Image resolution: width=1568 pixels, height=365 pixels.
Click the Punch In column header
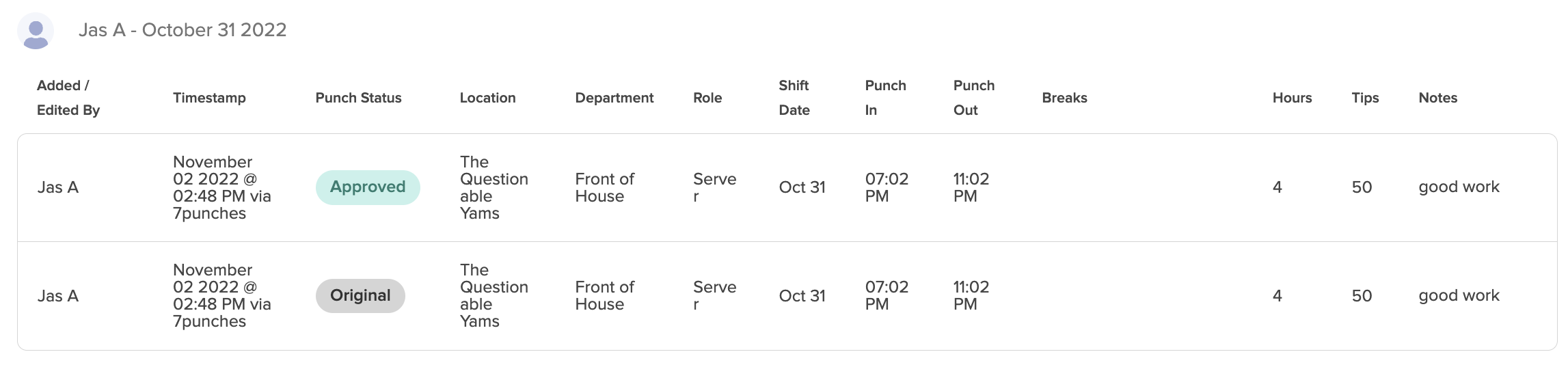[885, 98]
